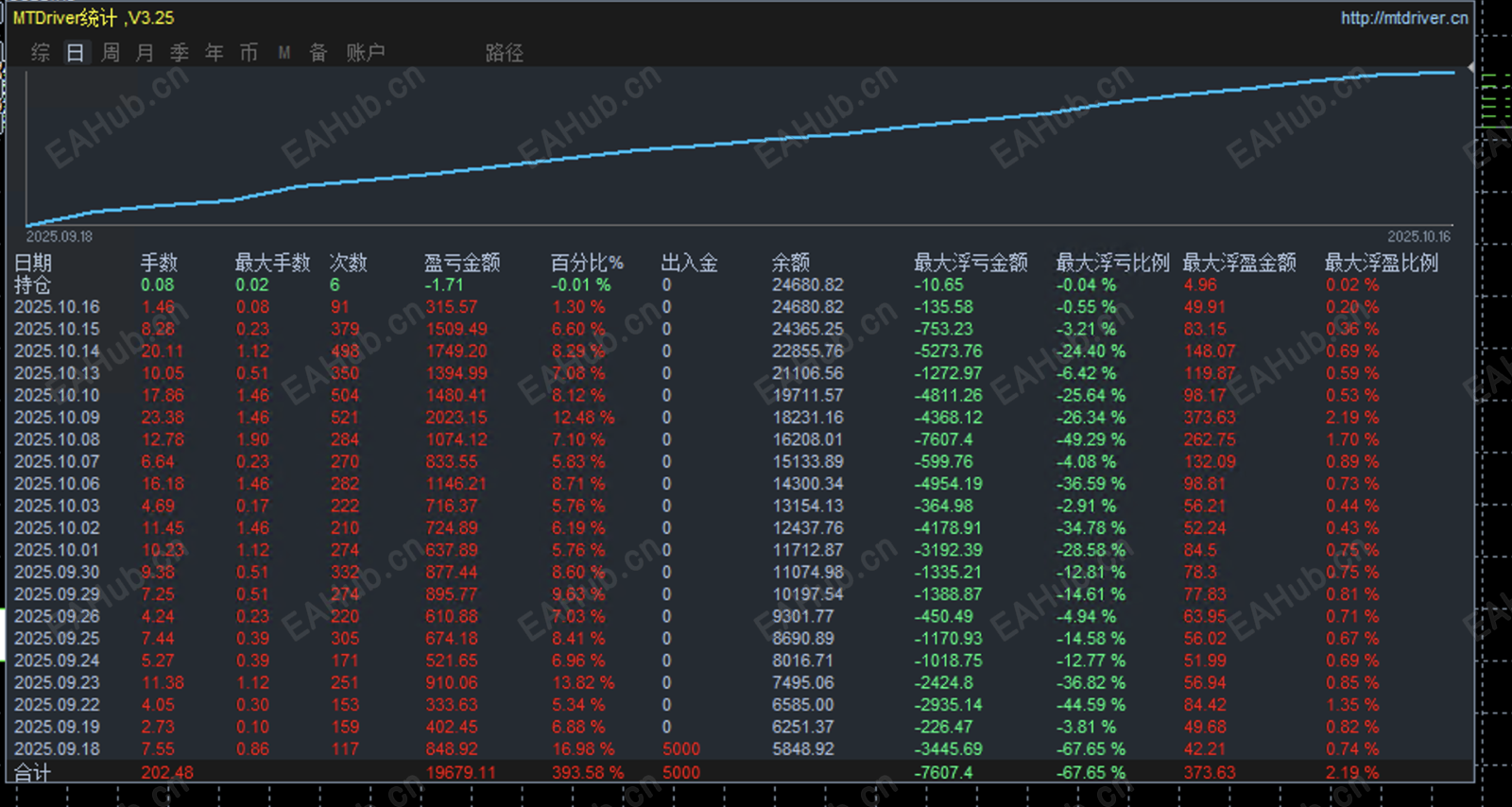The width and height of the screenshot is (1512, 807).
Task: Click the 最大浮亏金额 column header
Action: [971, 263]
